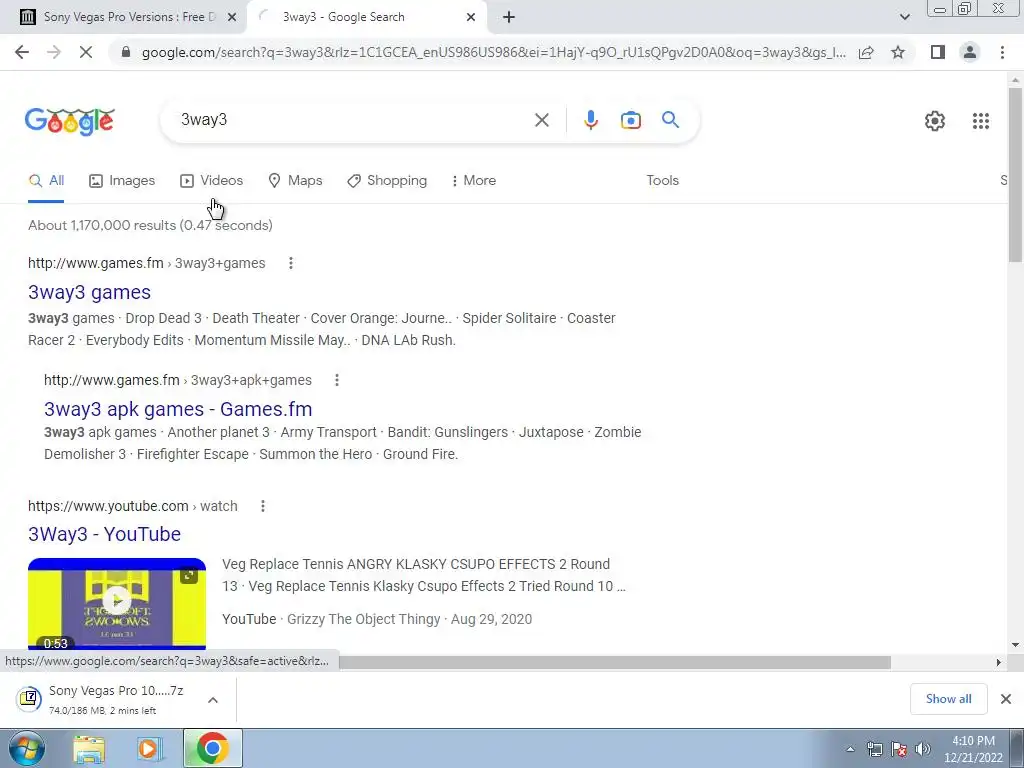The image size is (1024, 768).
Task: Open options for 3way3+apk+games result
Action: click(x=336, y=380)
